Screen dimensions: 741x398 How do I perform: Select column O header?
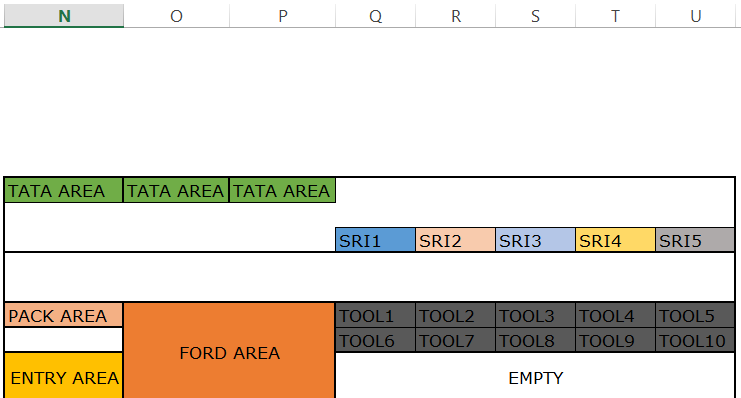pos(176,16)
